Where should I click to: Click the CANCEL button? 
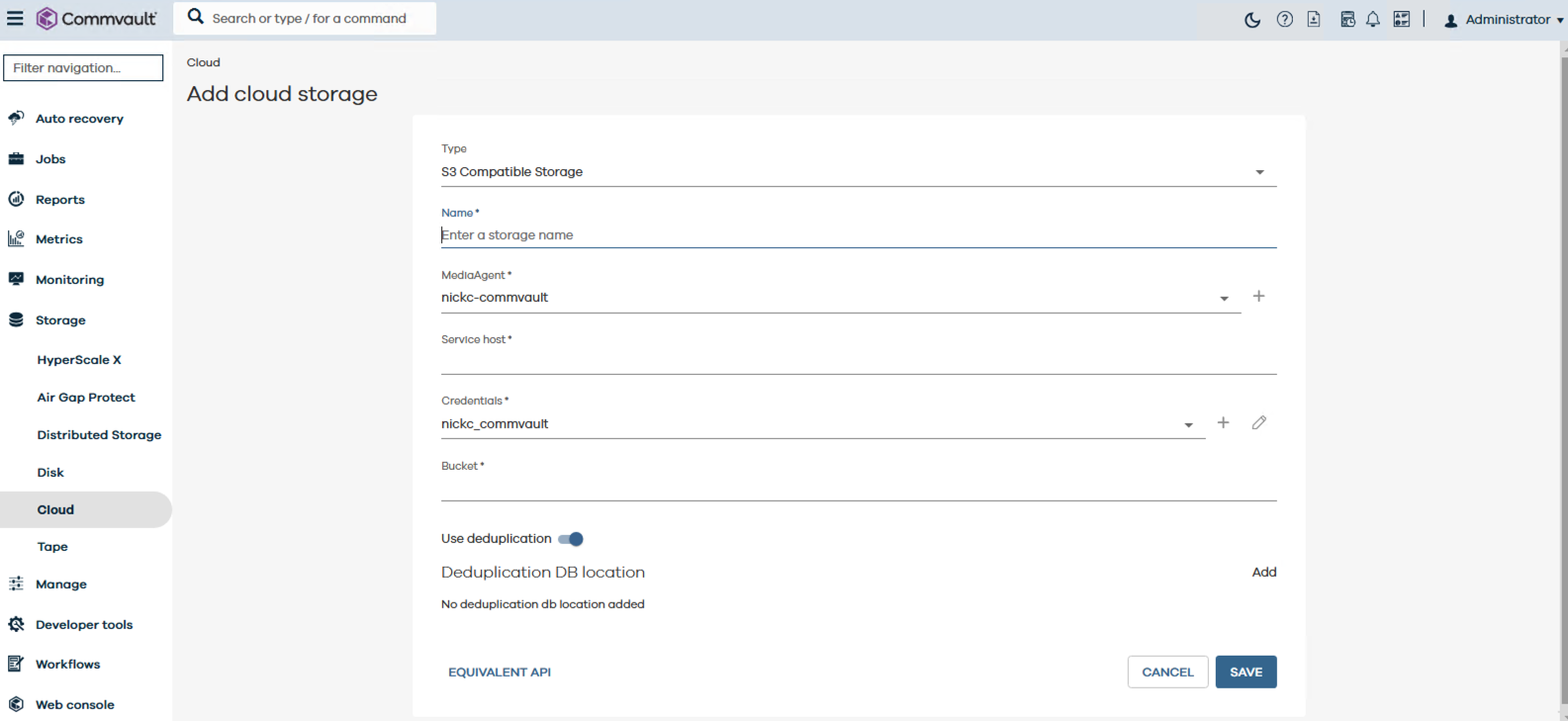tap(1167, 672)
